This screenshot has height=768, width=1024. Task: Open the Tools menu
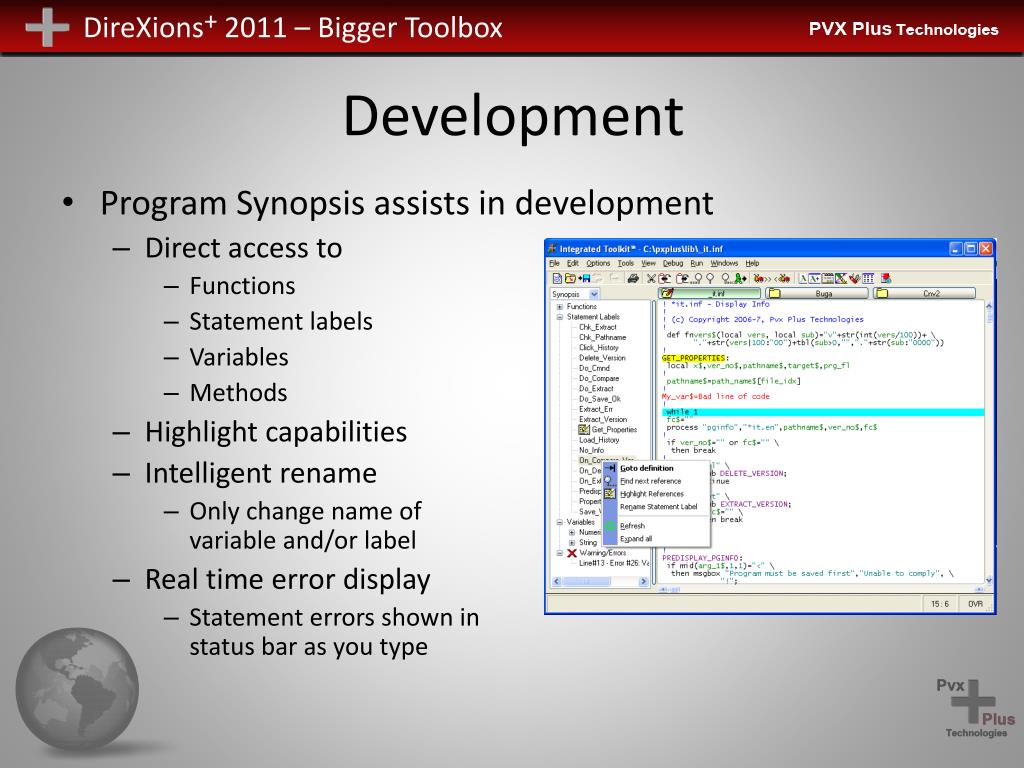click(626, 263)
